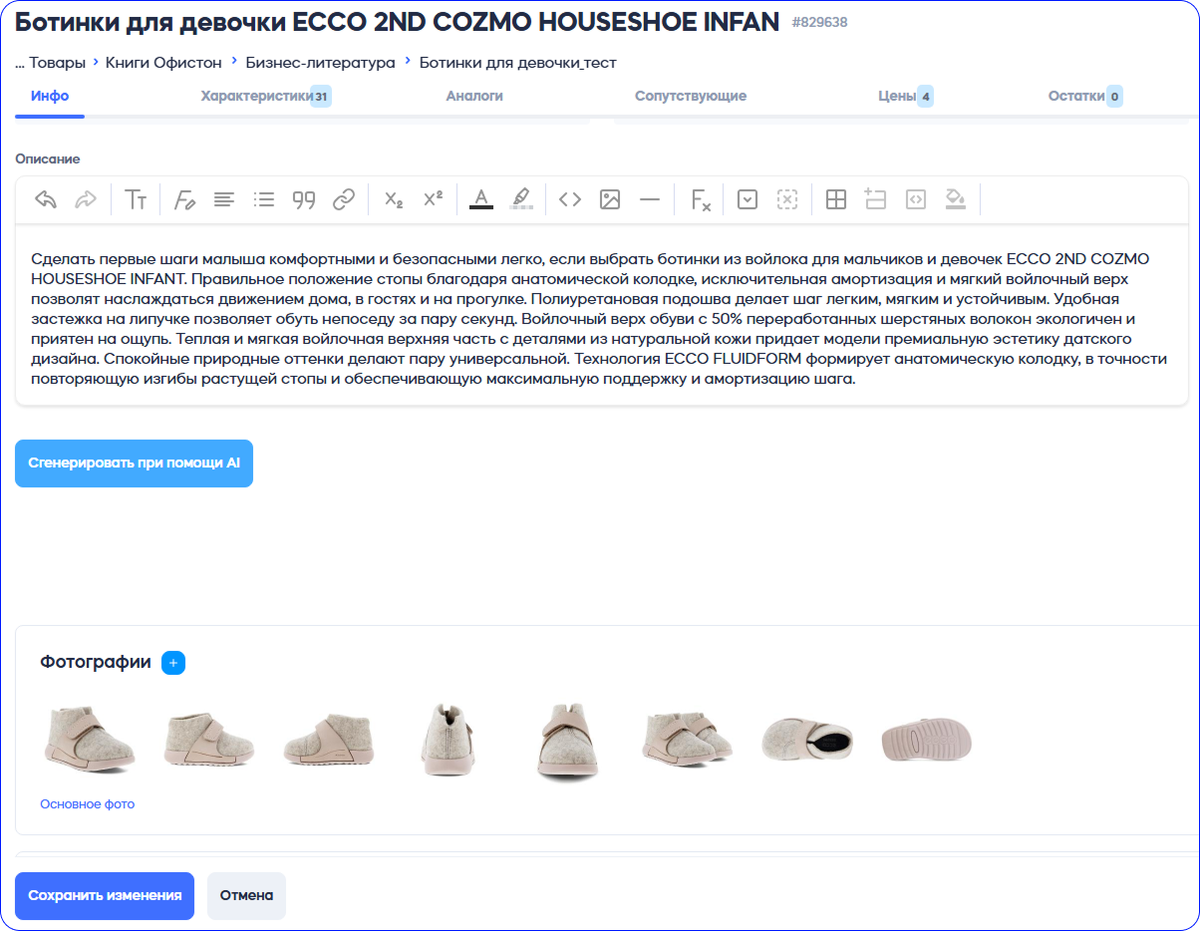The width and height of the screenshot is (1200, 931).
Task: Click the Отмена button
Action: pos(246,895)
